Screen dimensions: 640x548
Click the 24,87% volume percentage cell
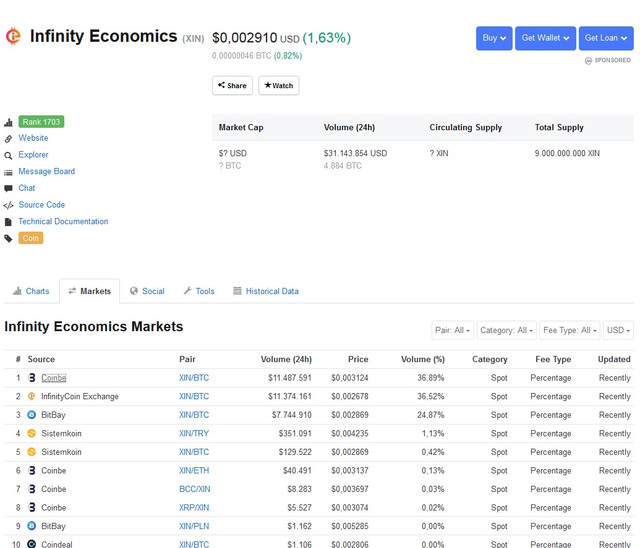[x=431, y=415]
